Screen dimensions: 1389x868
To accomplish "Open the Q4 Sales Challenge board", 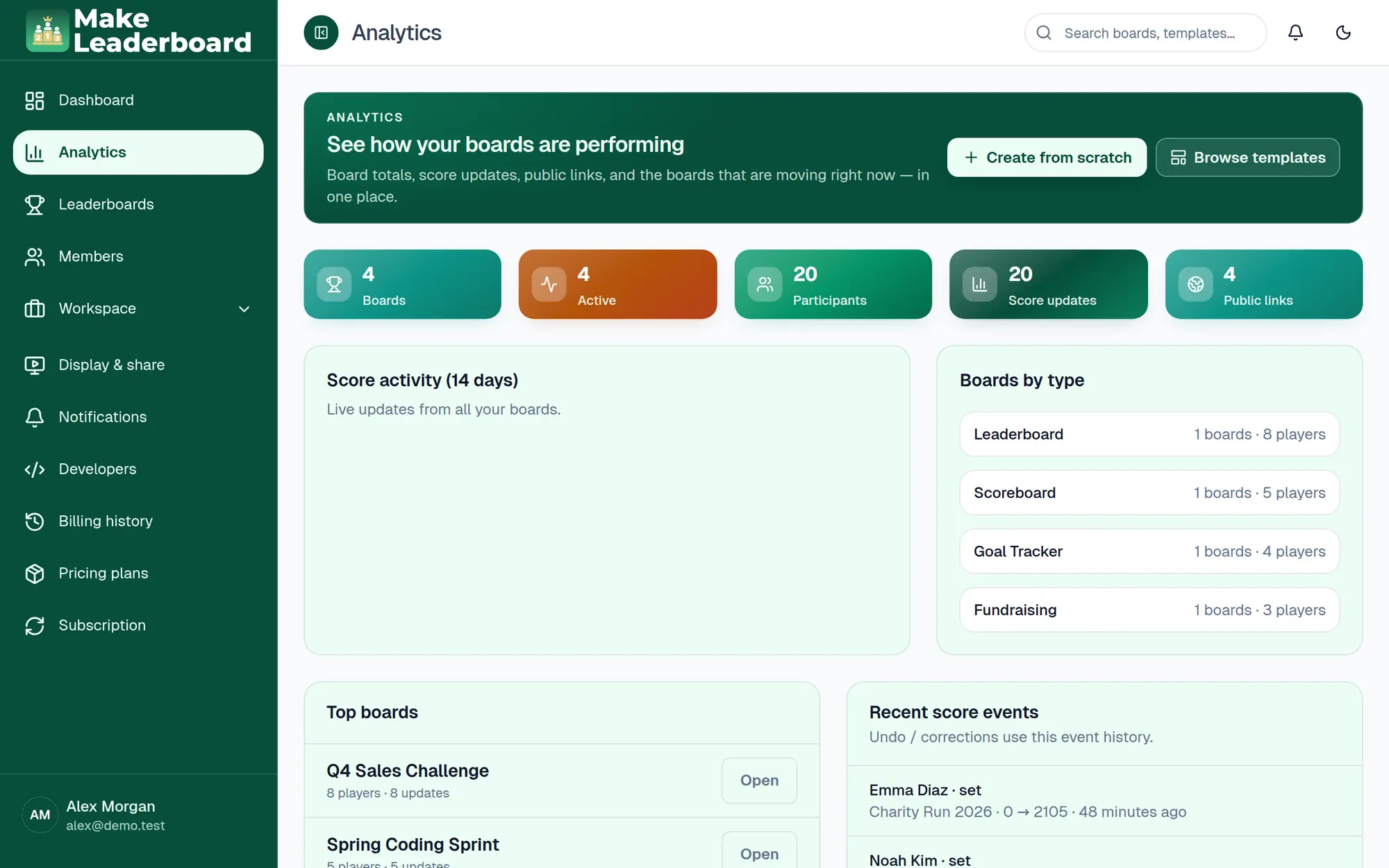I will (759, 781).
